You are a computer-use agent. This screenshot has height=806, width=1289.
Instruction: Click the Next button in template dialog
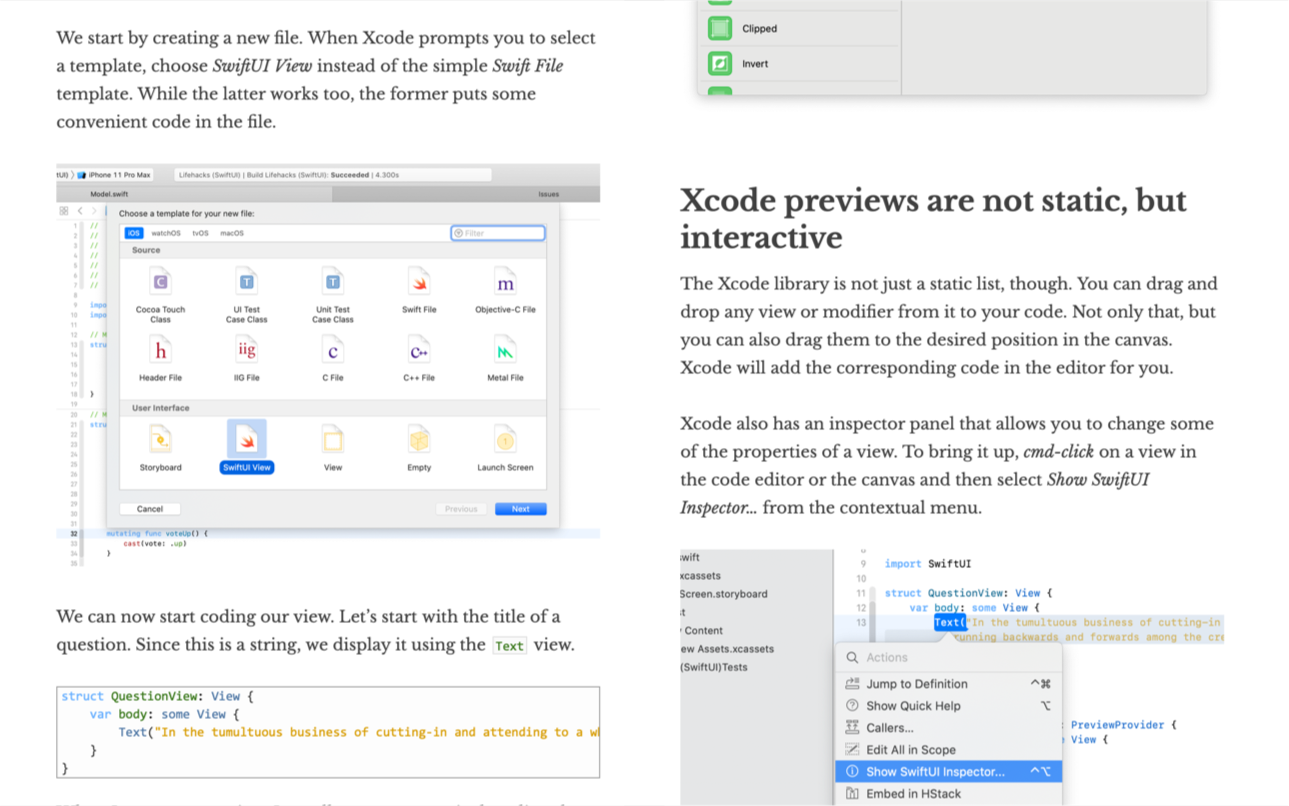click(x=521, y=509)
